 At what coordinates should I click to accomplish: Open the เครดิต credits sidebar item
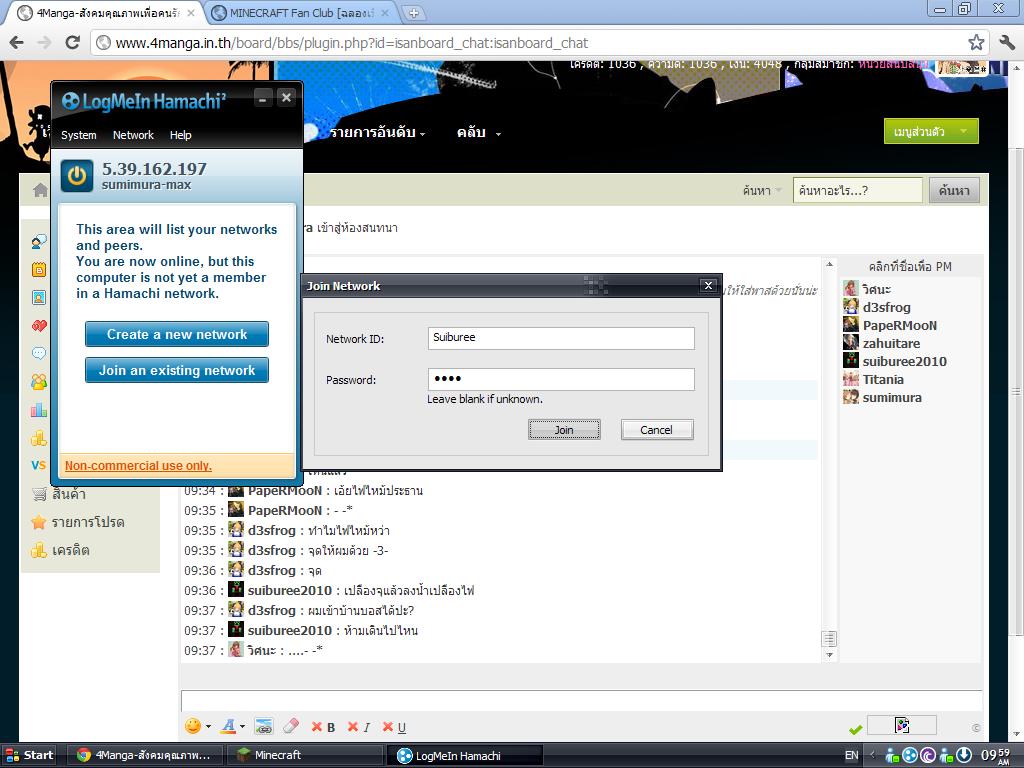tap(60, 551)
